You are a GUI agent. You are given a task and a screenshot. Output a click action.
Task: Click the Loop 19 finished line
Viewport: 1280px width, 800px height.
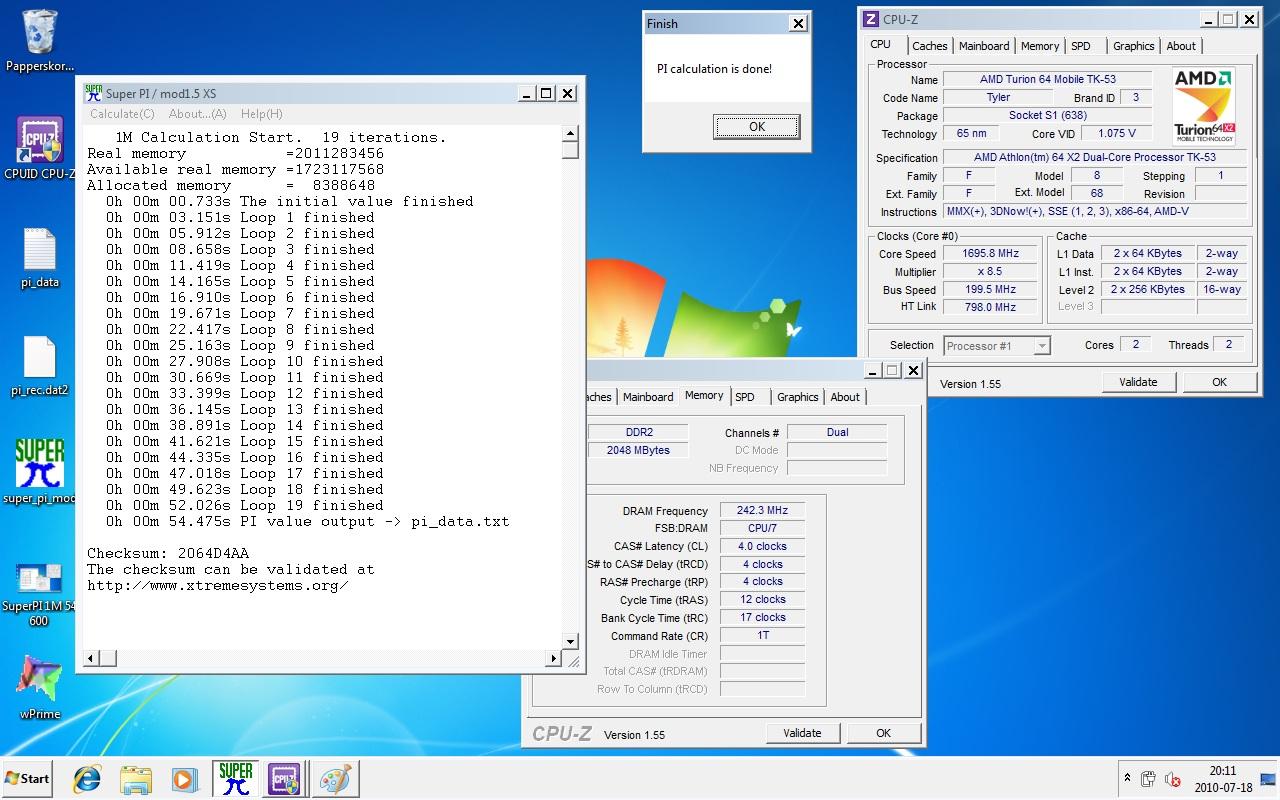pyautogui.click(x=245, y=505)
